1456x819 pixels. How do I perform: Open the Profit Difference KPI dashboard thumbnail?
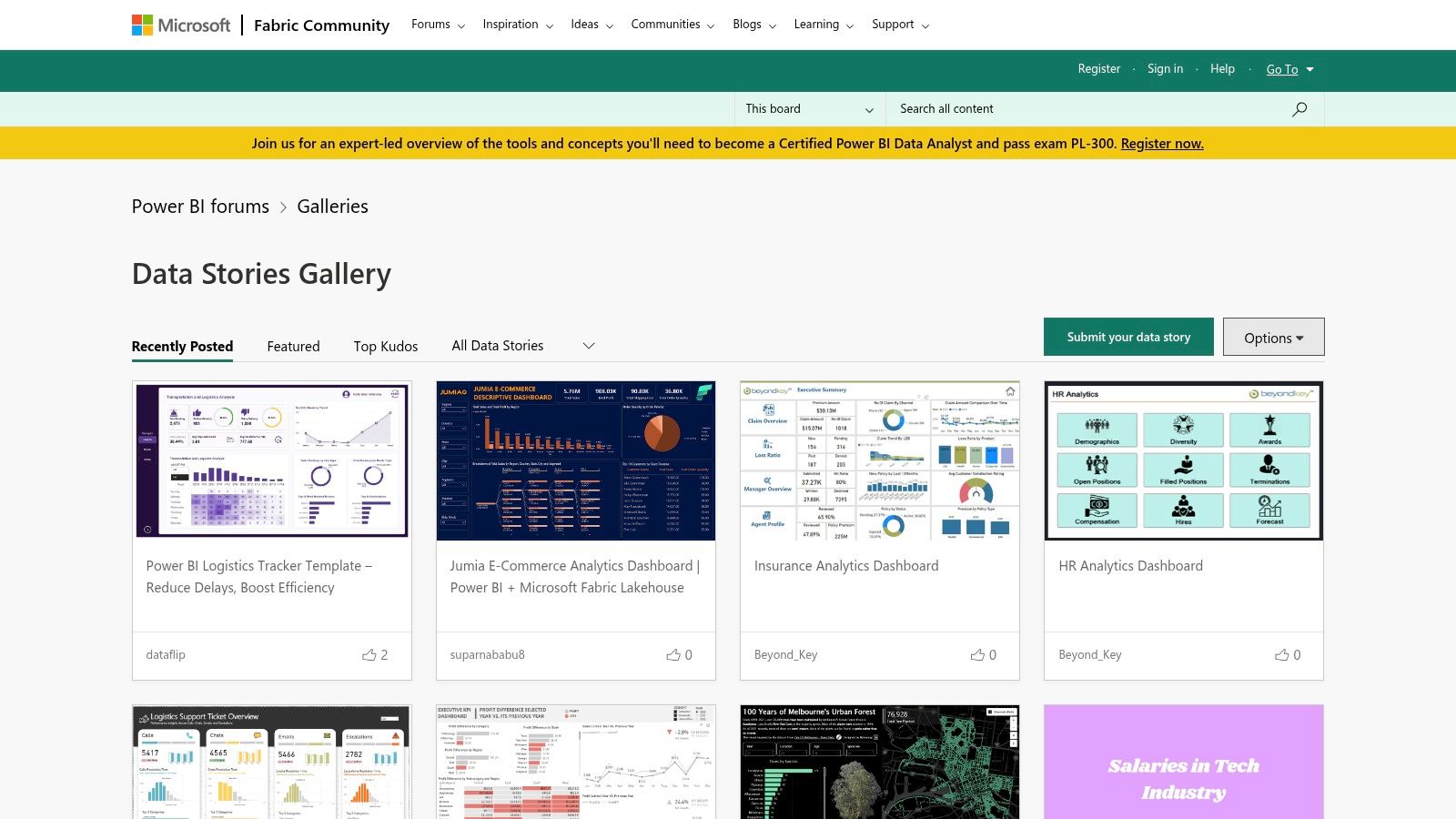click(x=576, y=762)
